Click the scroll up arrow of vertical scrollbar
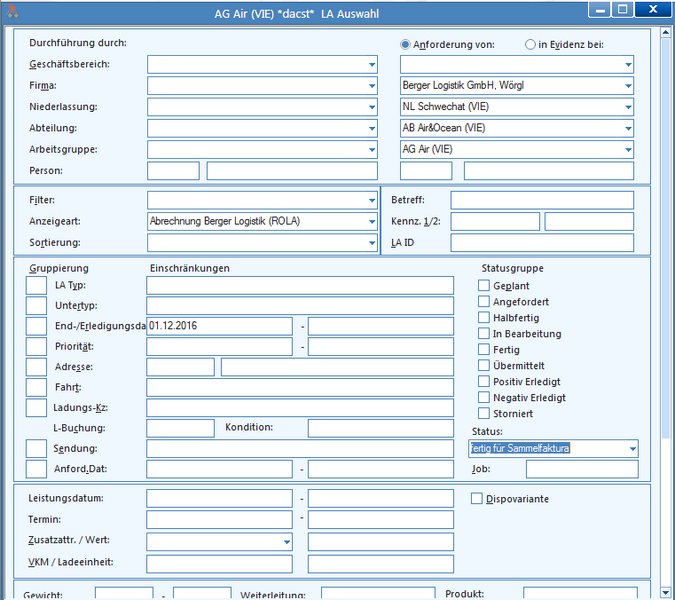675x600 pixels. pyautogui.click(x=666, y=32)
